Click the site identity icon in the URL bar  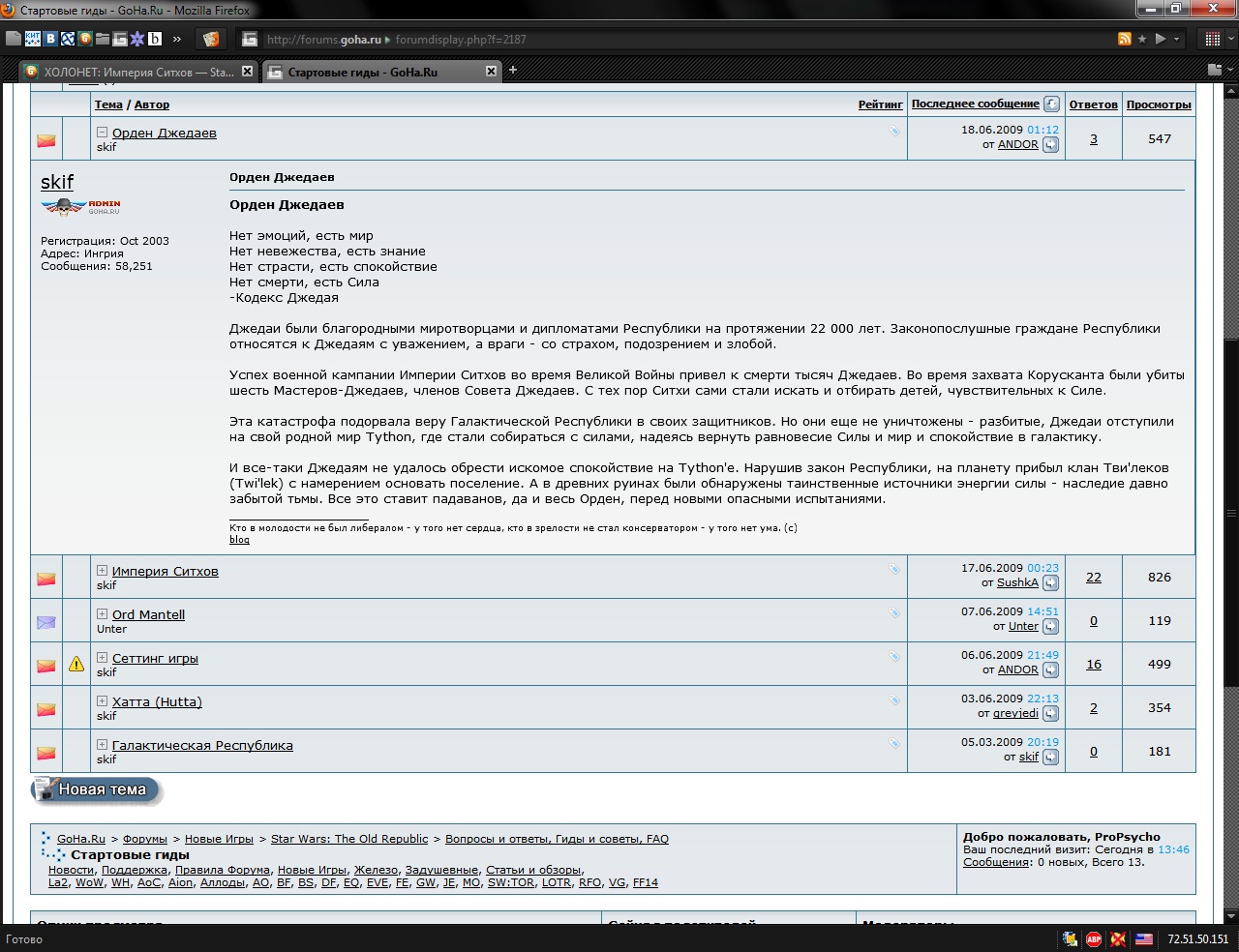pos(250,40)
